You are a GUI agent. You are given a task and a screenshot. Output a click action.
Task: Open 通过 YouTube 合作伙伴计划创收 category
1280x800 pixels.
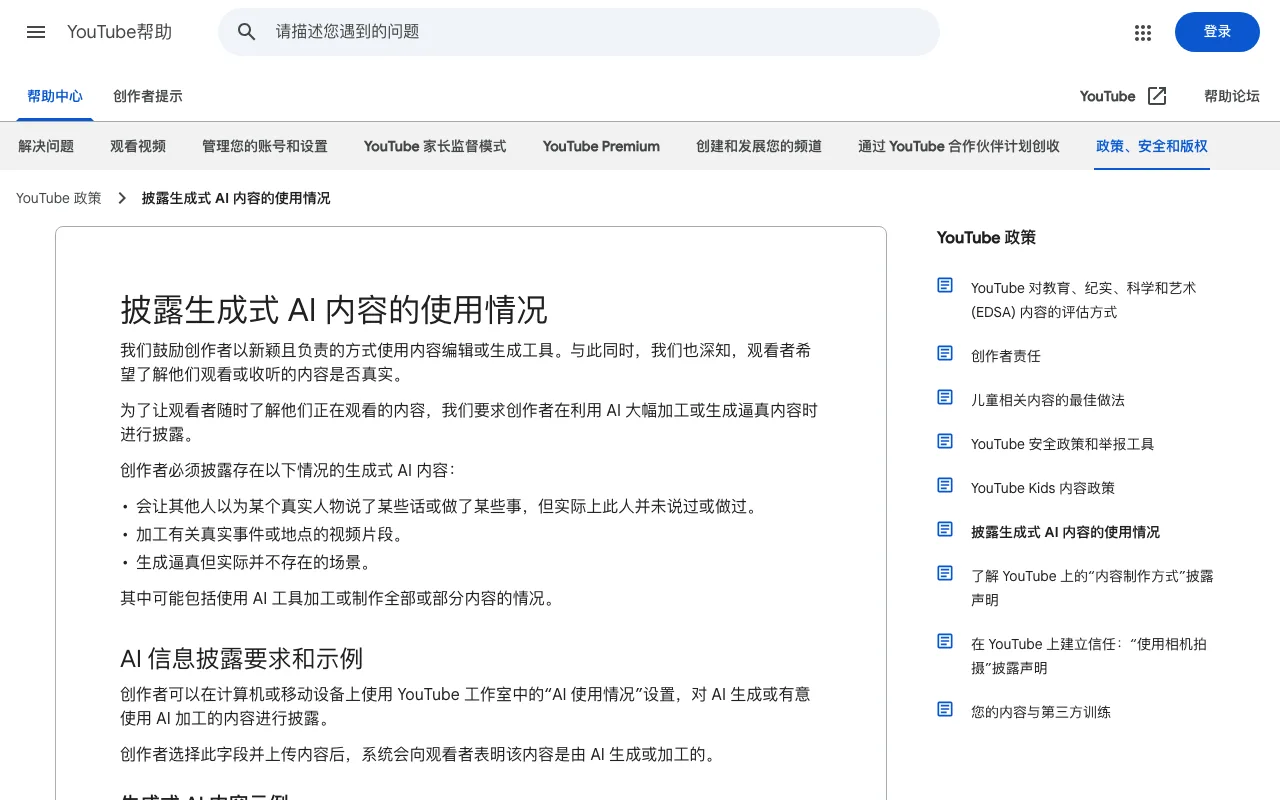point(959,146)
